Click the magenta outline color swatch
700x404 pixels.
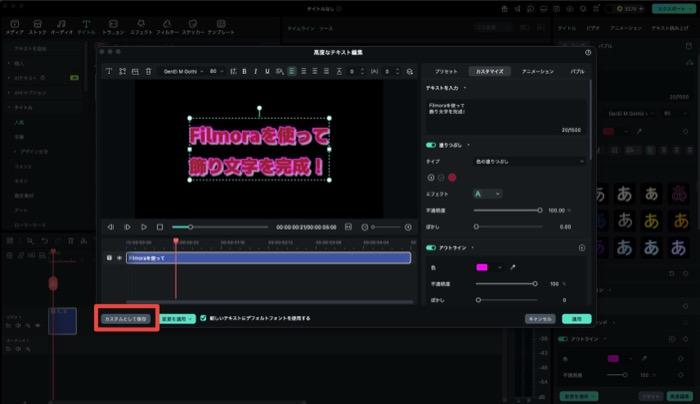click(x=482, y=267)
